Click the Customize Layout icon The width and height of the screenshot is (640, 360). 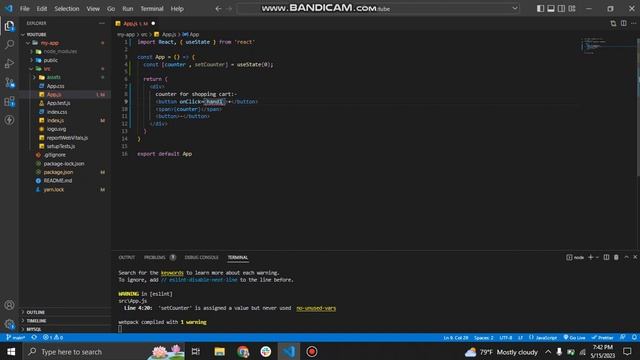(572, 9)
